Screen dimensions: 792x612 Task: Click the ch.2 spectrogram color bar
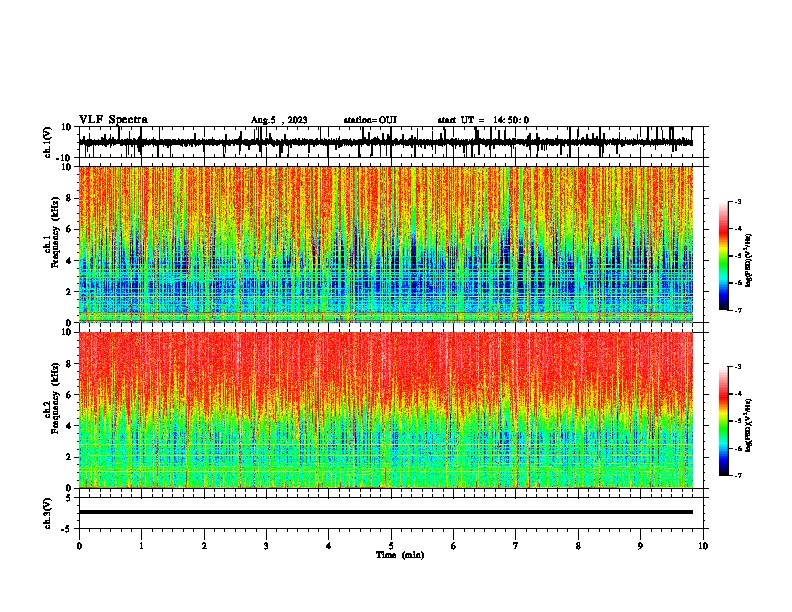(723, 421)
